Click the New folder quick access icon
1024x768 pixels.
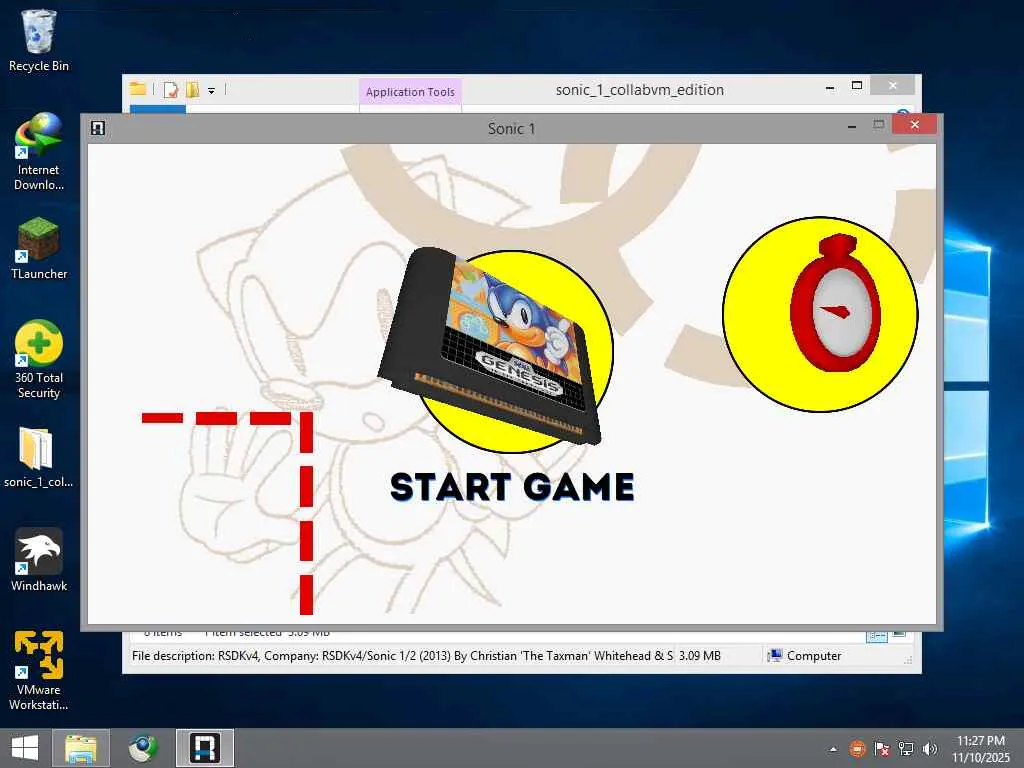tap(193, 90)
